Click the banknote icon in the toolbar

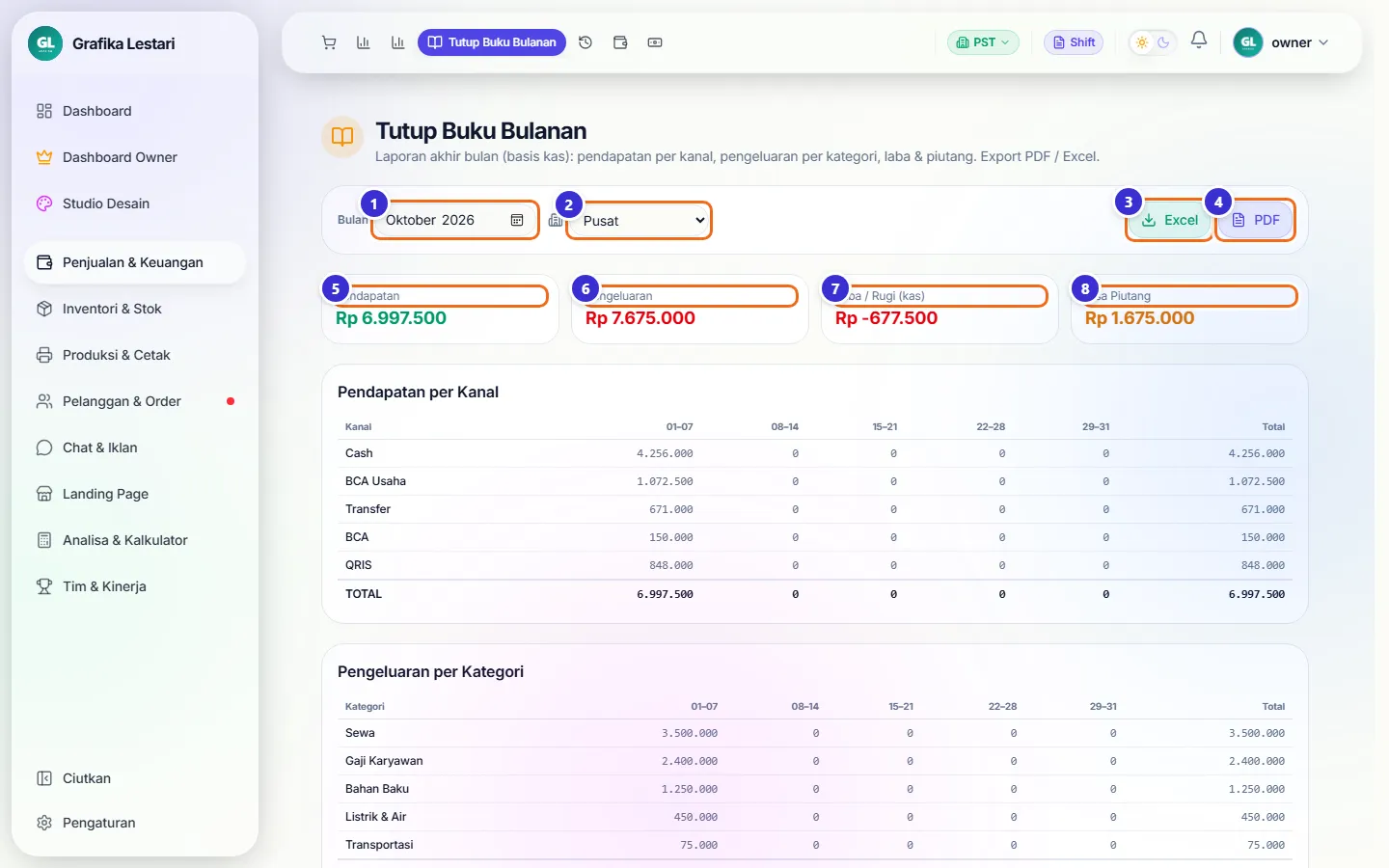[655, 42]
